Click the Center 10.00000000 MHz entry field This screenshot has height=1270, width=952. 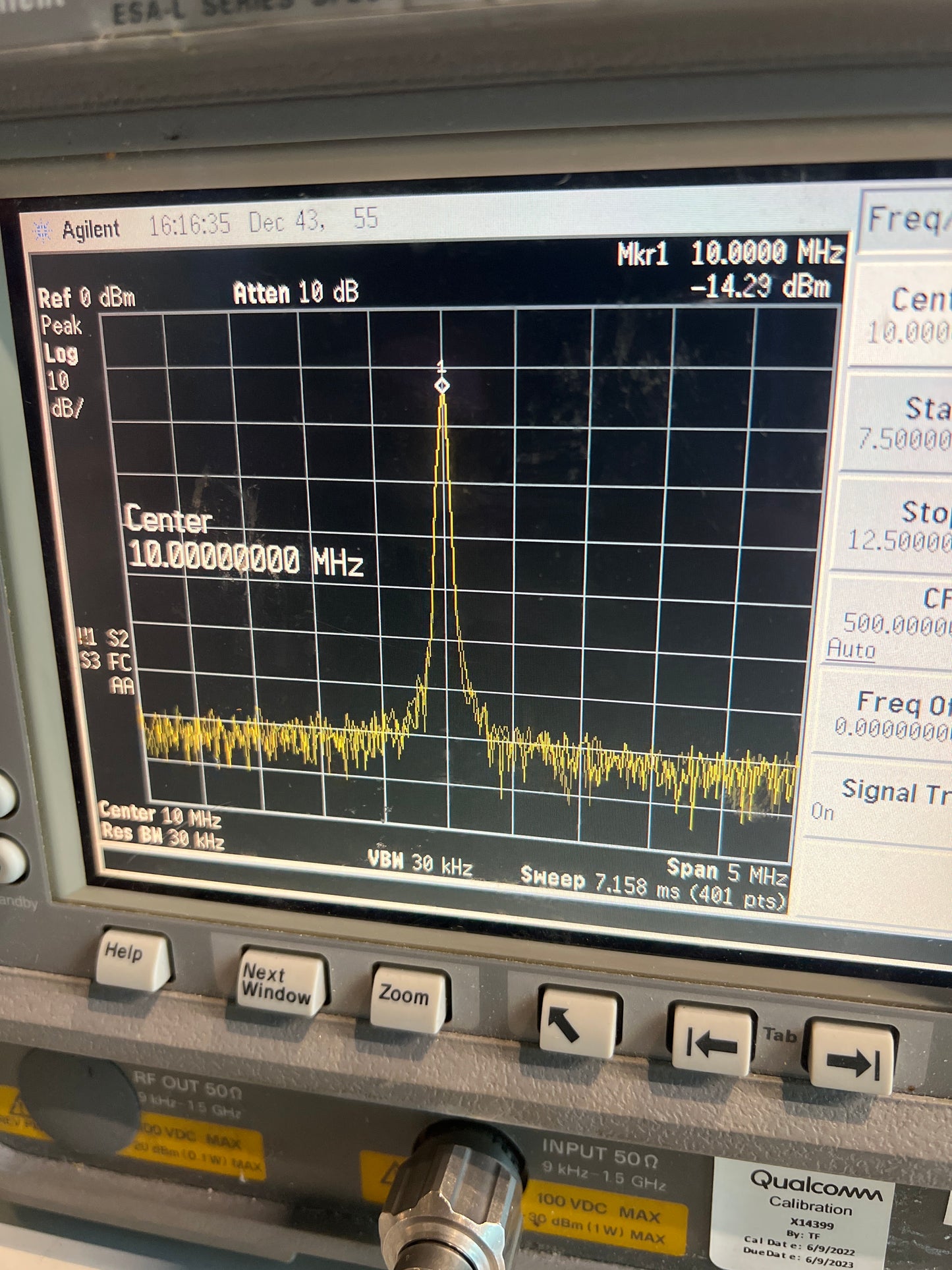pos(244,542)
